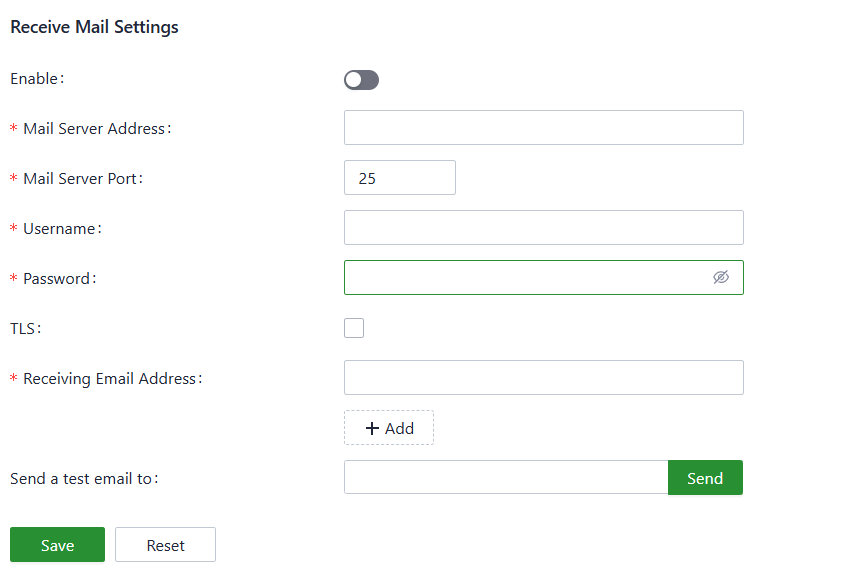Click the Send a test email to label
This screenshot has height=580, width=864.
pos(84,478)
